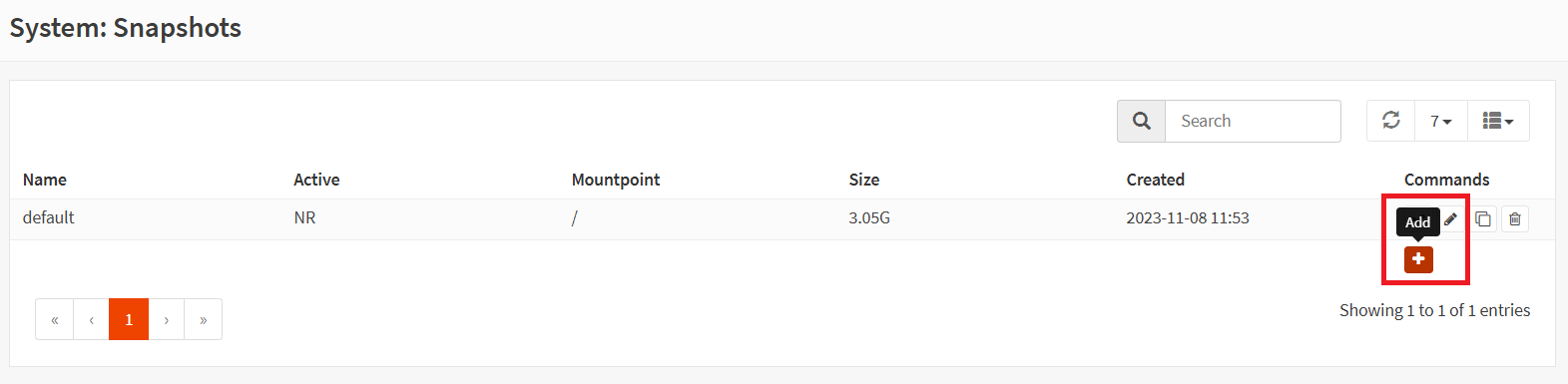
Task: Sort table by Name column
Action: click(x=45, y=180)
